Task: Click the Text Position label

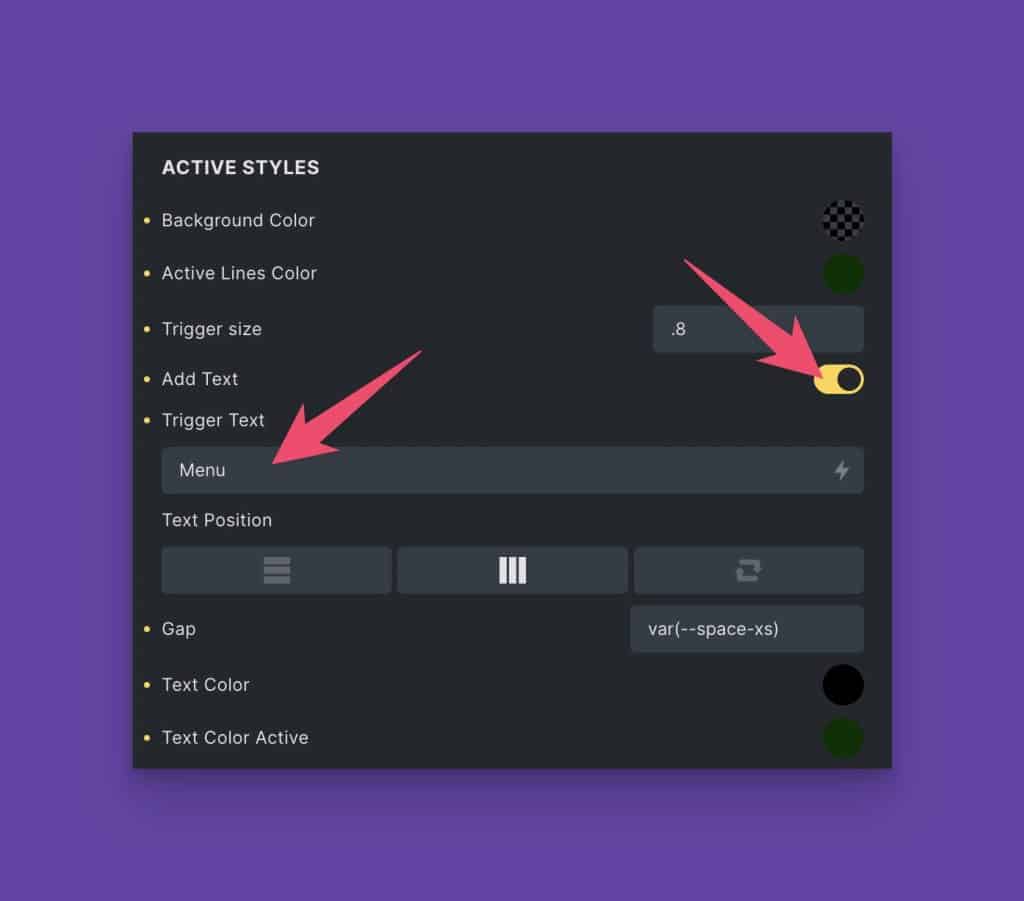Action: click(217, 520)
